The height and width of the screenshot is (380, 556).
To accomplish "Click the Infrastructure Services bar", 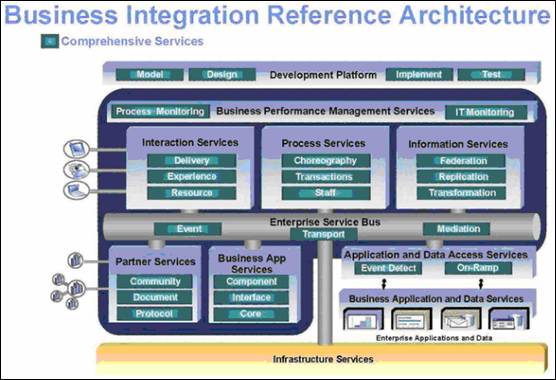I will click(322, 359).
